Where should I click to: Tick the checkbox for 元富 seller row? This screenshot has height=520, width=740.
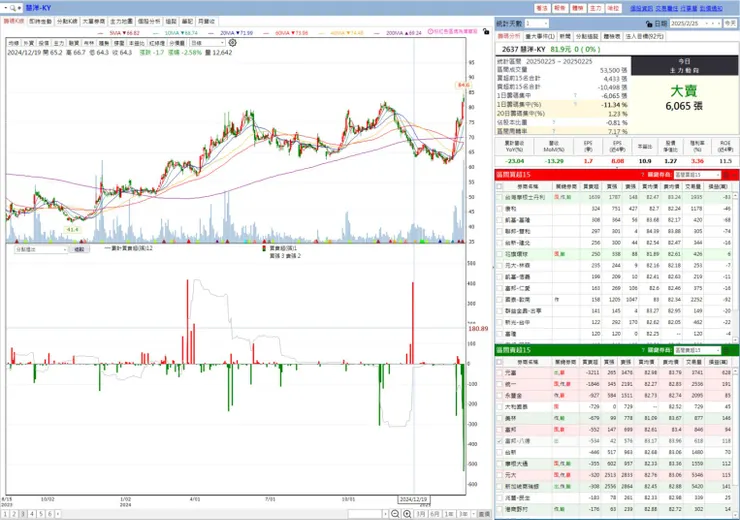pos(500,373)
